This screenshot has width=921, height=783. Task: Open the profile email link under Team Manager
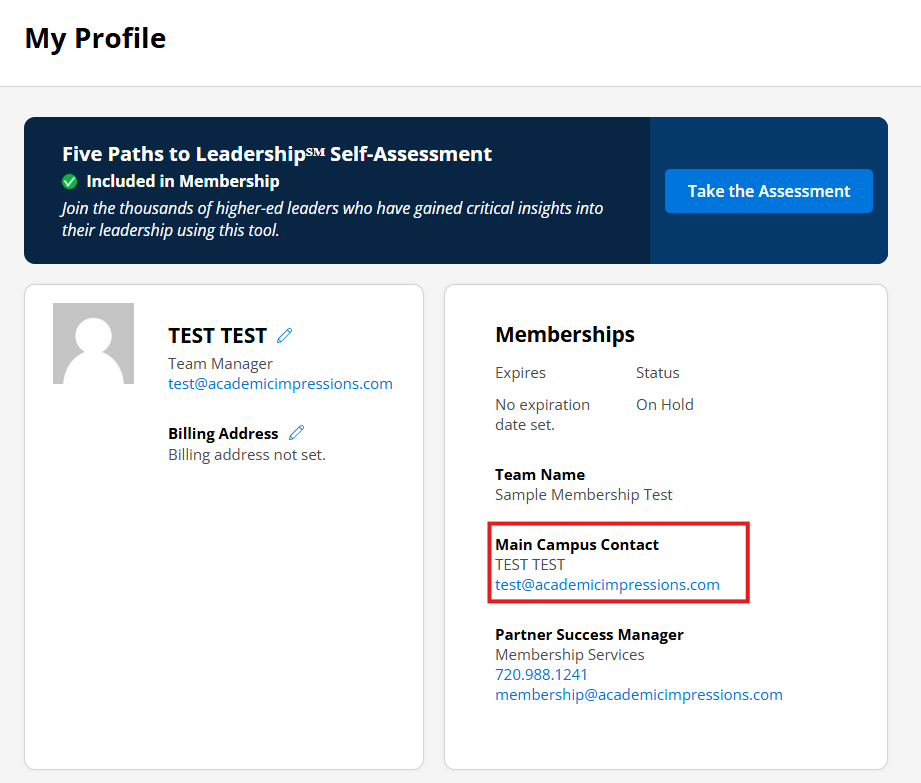(x=280, y=384)
